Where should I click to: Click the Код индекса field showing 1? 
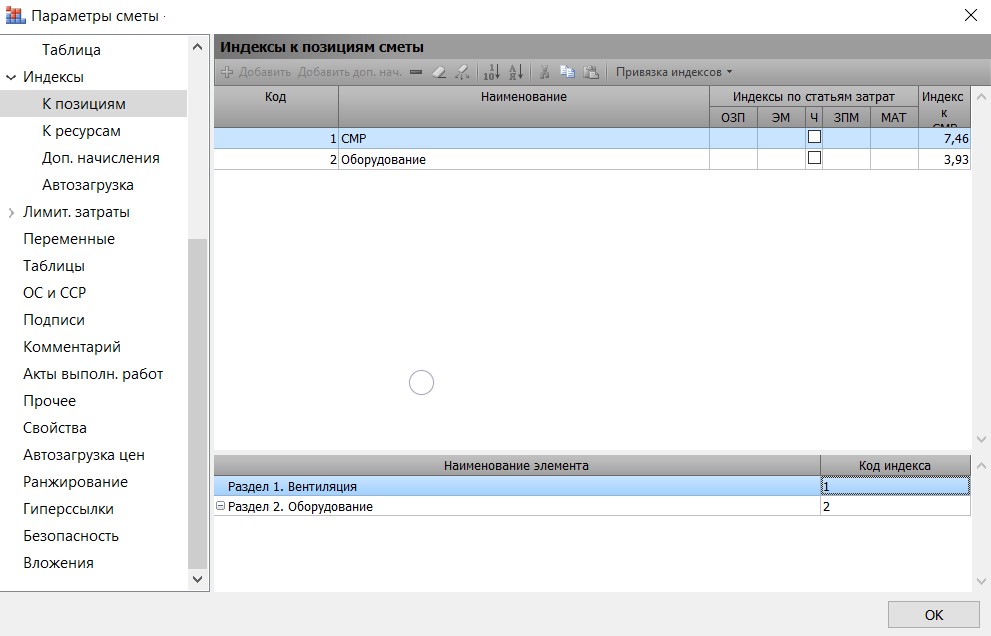click(895, 486)
